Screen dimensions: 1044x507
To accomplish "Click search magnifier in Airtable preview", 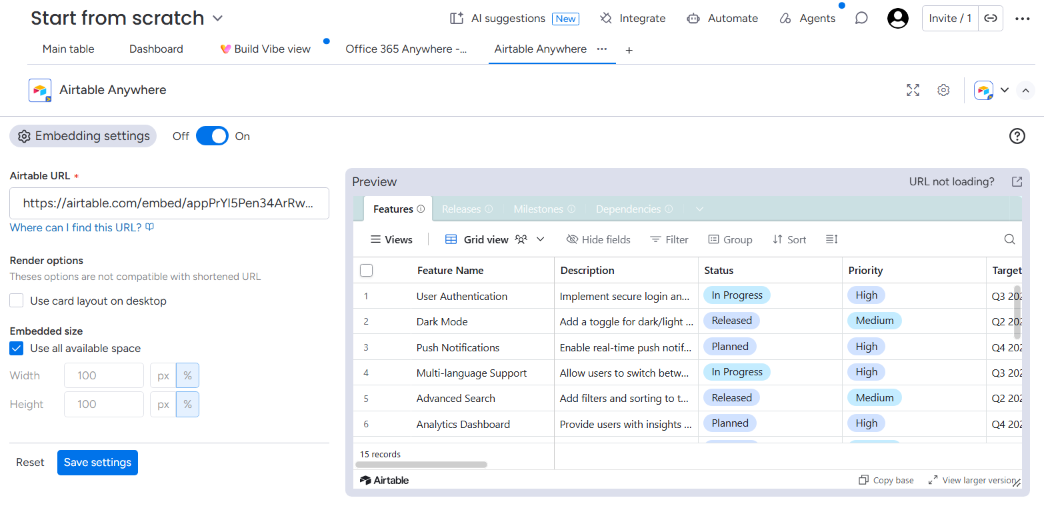I will click(1009, 239).
